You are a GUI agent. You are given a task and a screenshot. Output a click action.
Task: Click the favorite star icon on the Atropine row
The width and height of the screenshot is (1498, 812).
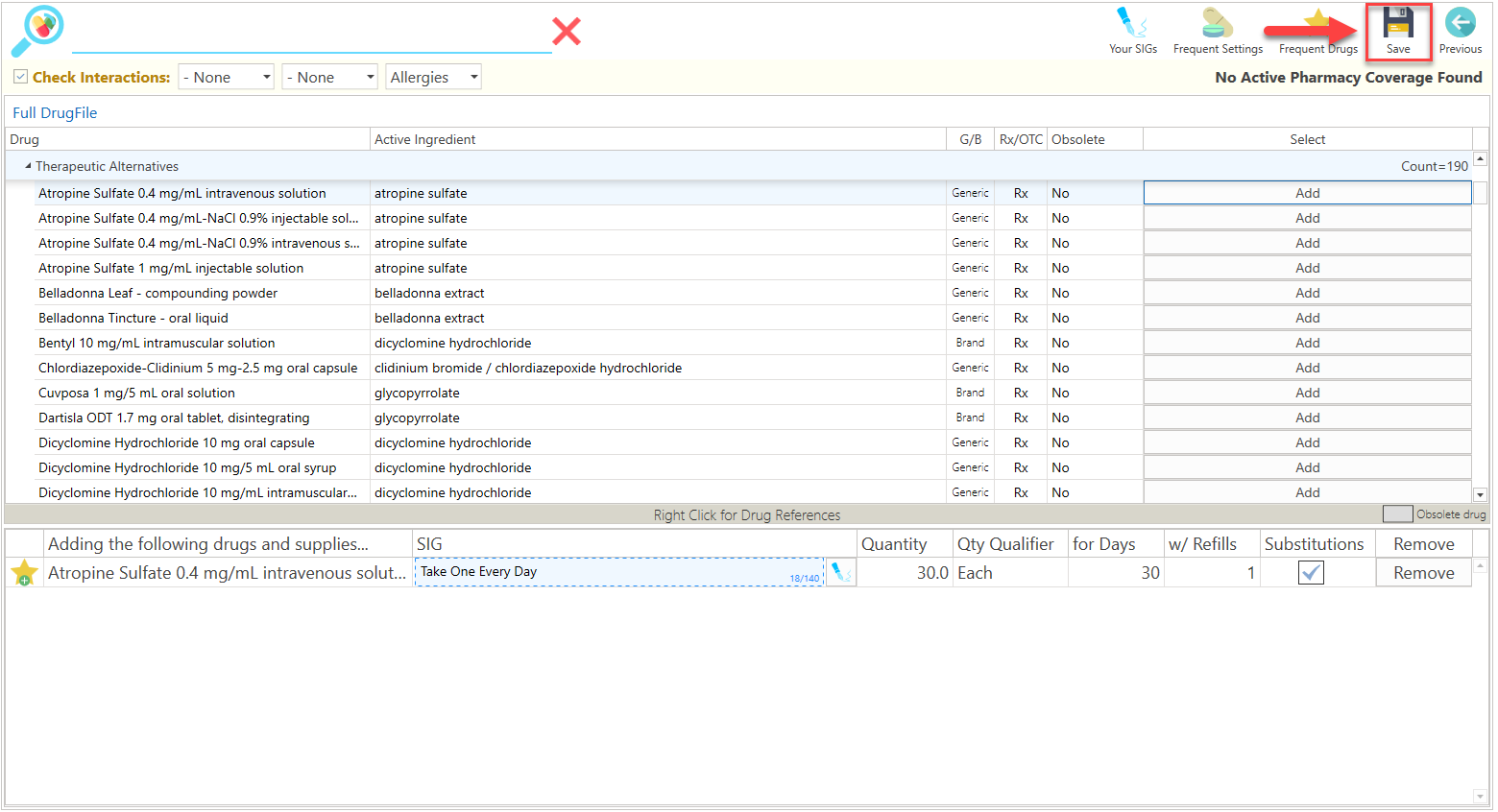pos(24,573)
